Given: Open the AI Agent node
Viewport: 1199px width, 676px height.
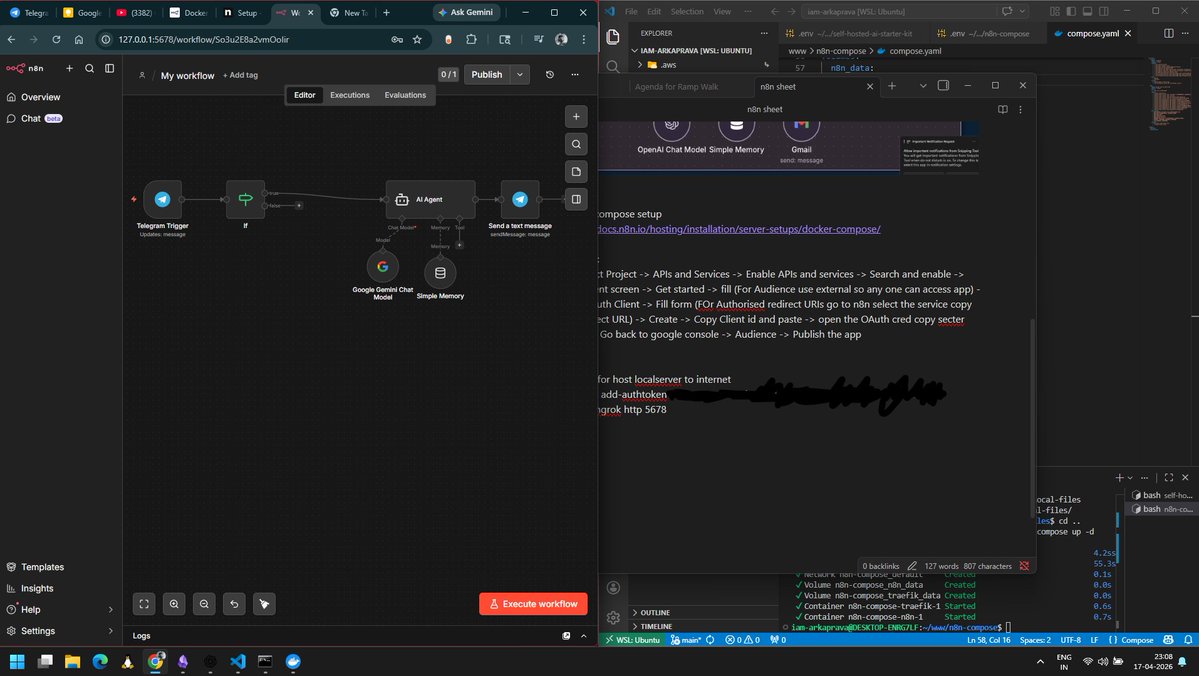Looking at the screenshot, I should point(429,199).
